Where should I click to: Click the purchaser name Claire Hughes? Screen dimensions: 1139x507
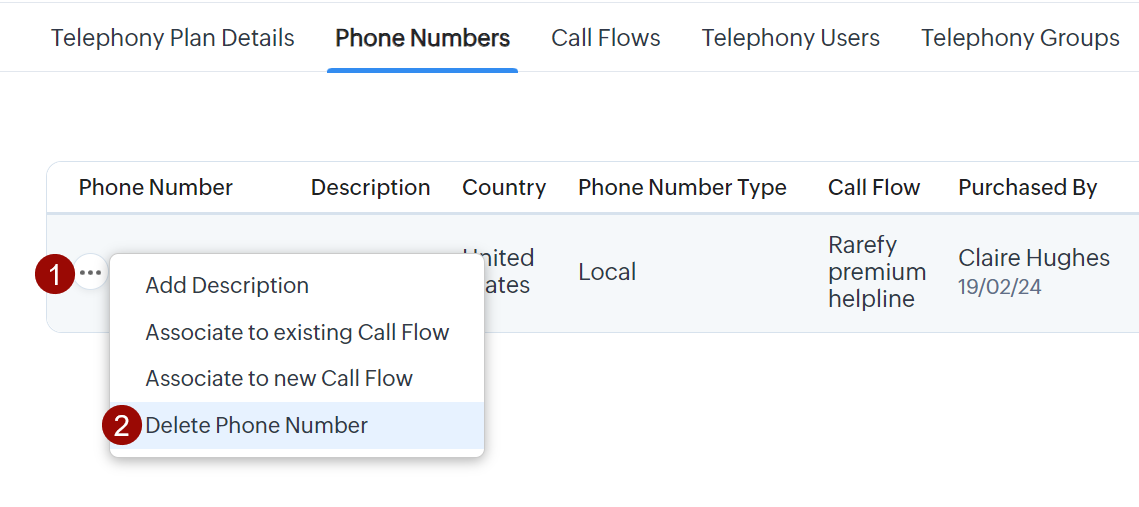pos(1034,258)
